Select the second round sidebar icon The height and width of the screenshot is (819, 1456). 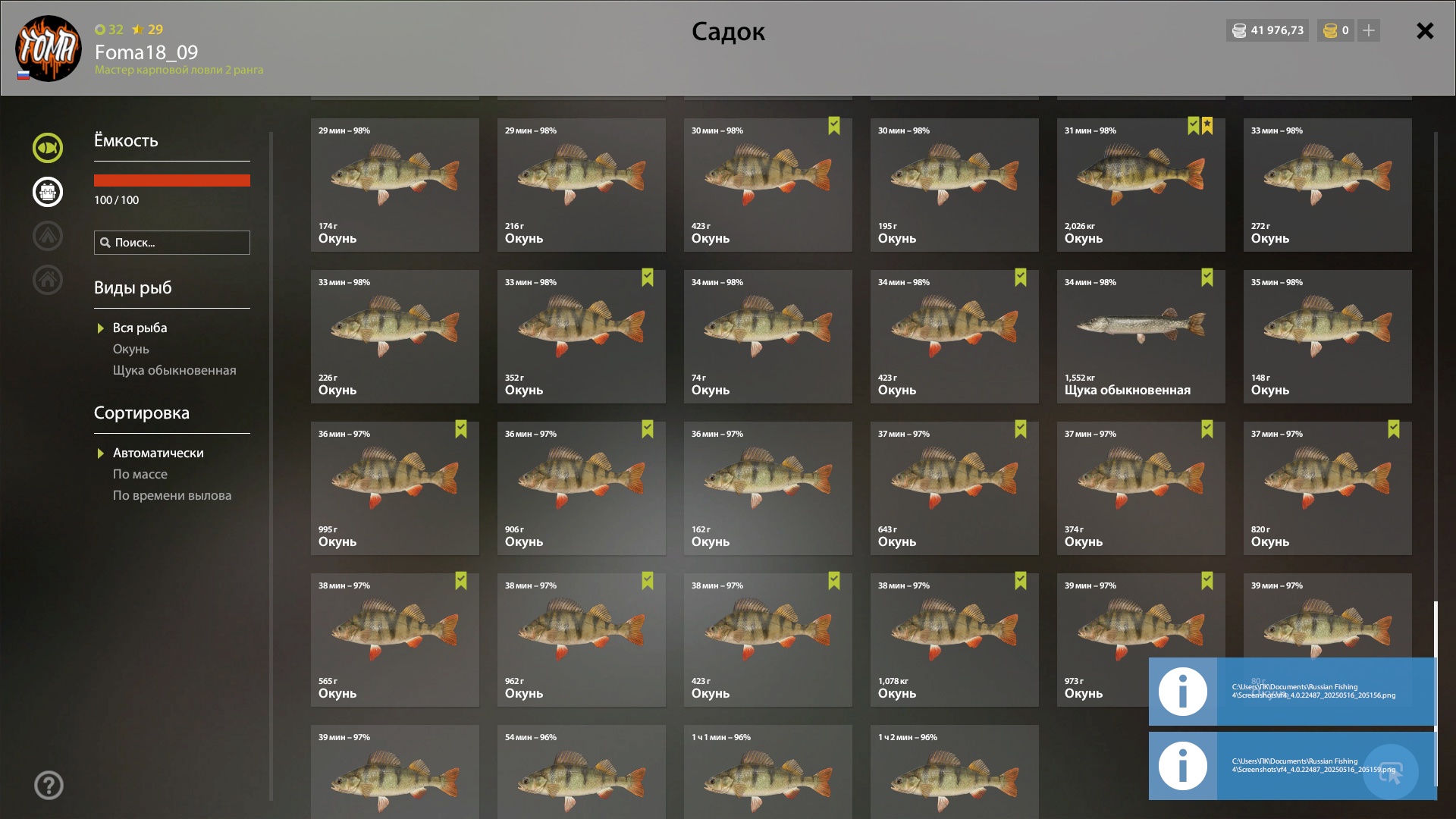coord(48,192)
